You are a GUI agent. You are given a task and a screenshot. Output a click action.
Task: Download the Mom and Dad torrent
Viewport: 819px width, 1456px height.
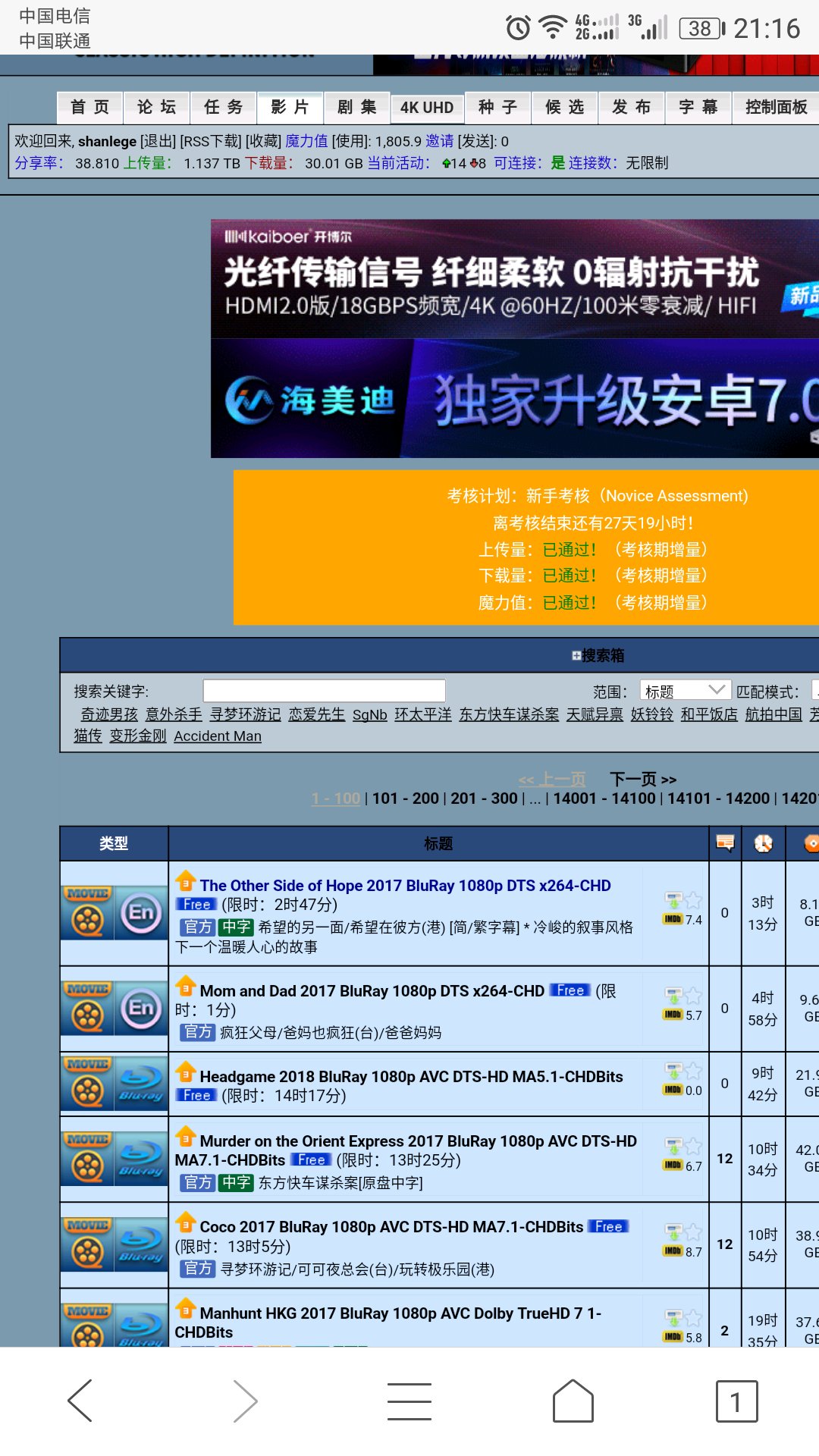coord(673,996)
